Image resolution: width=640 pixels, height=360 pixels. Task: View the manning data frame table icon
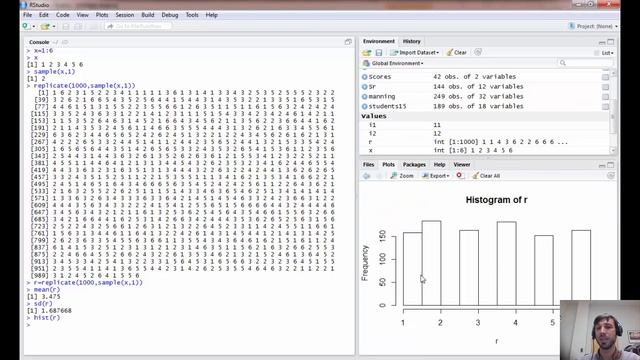pos(605,96)
